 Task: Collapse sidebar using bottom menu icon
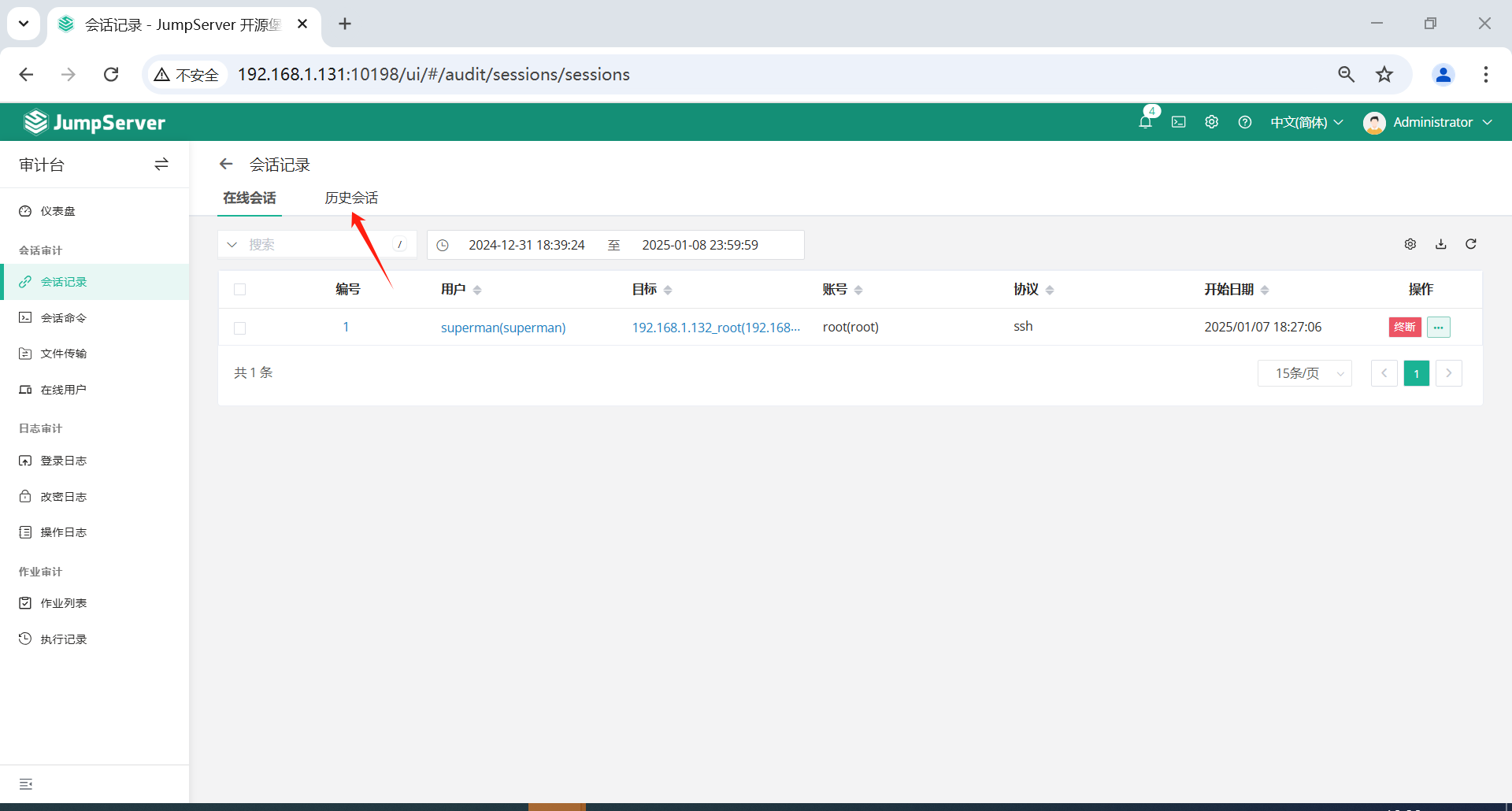(26, 784)
